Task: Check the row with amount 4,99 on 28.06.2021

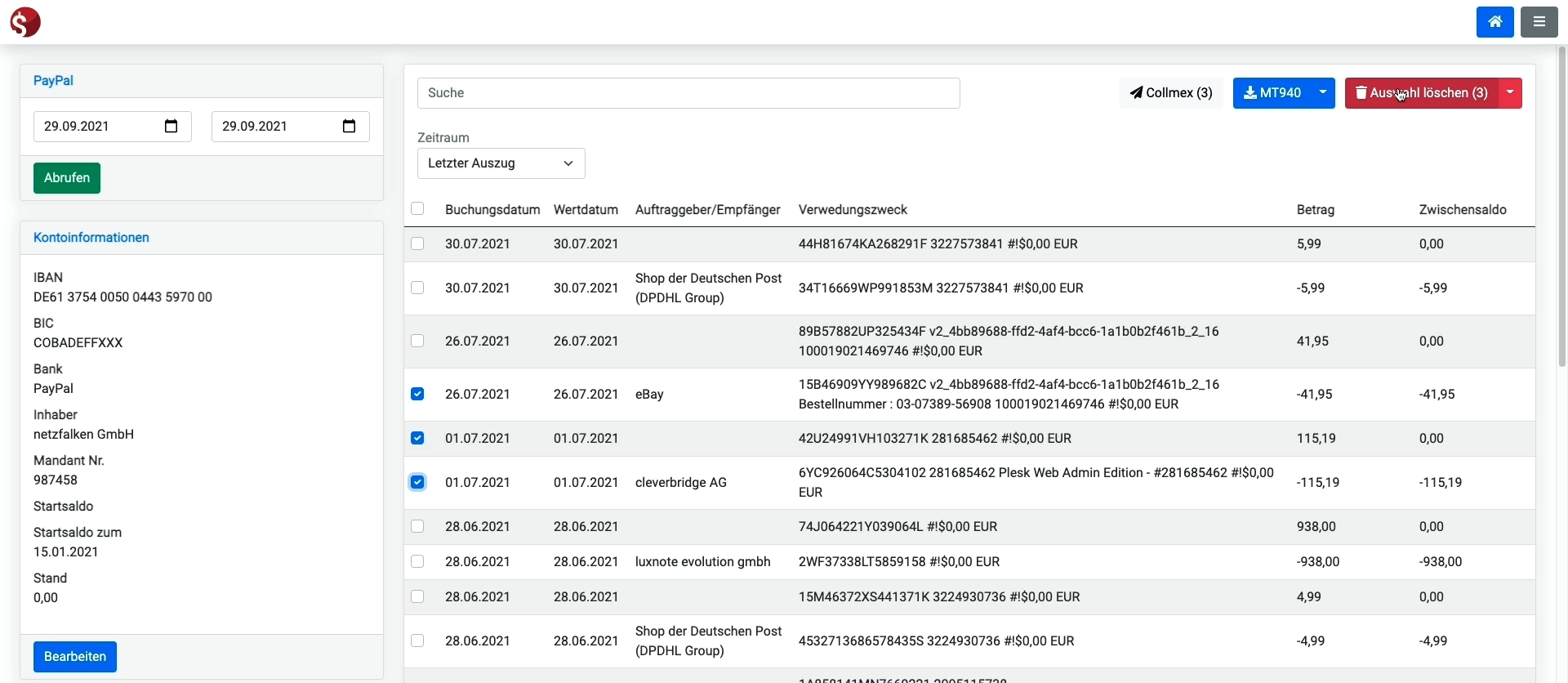Action: click(x=417, y=596)
